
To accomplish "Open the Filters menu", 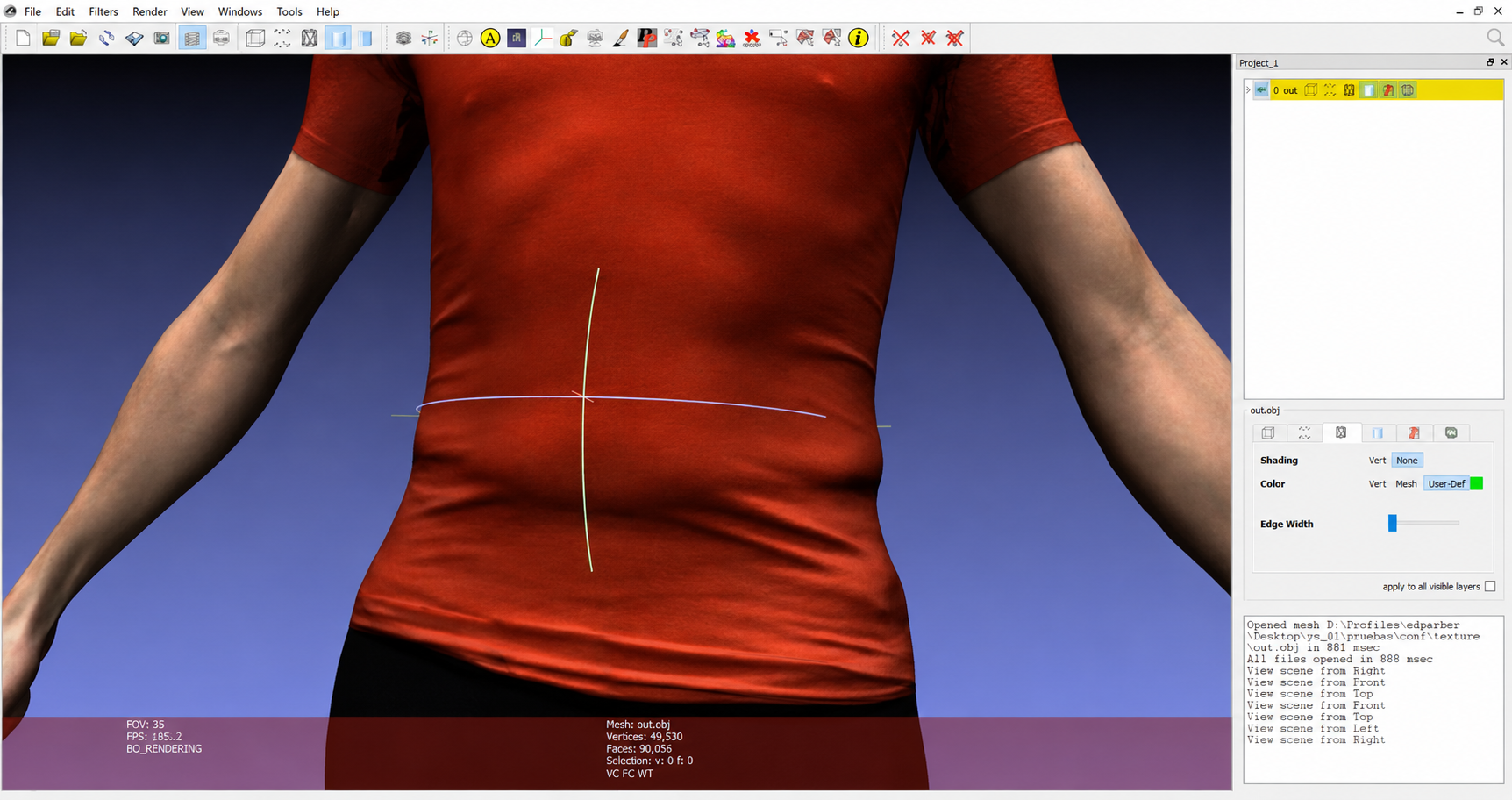I will coord(103,11).
